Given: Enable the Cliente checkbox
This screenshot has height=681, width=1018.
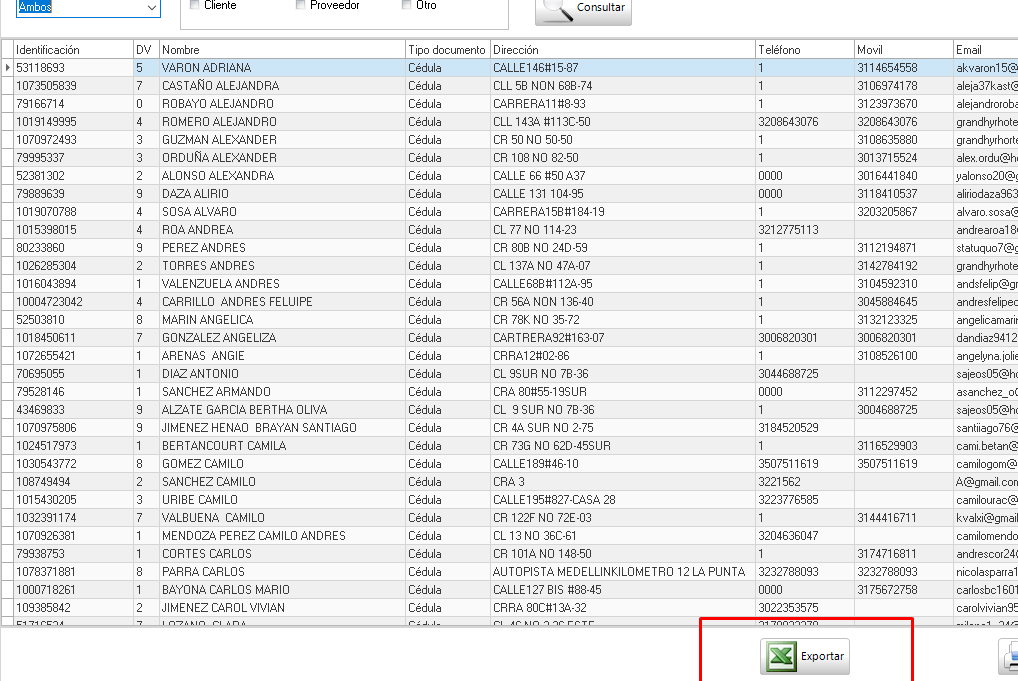Looking at the screenshot, I should tap(195, 5).
